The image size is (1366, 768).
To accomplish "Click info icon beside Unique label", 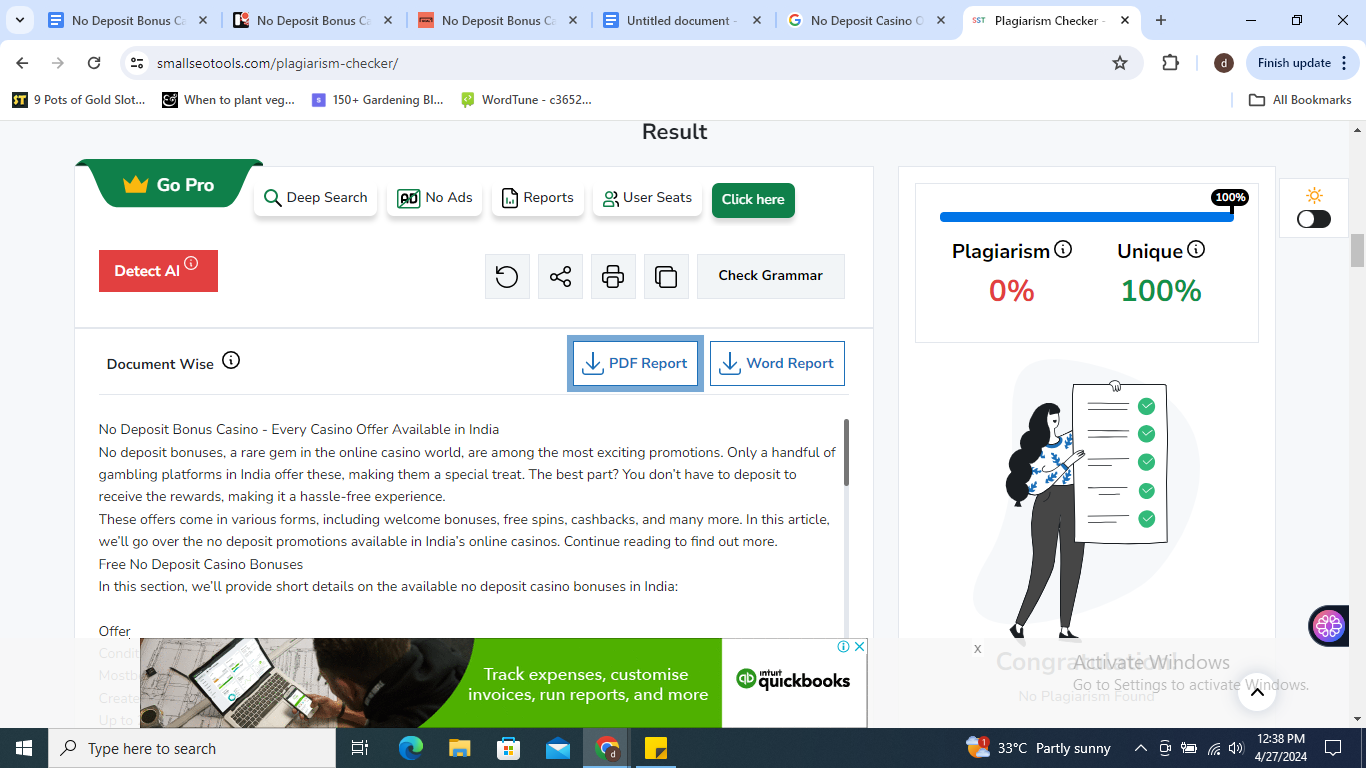I will pos(1196,250).
